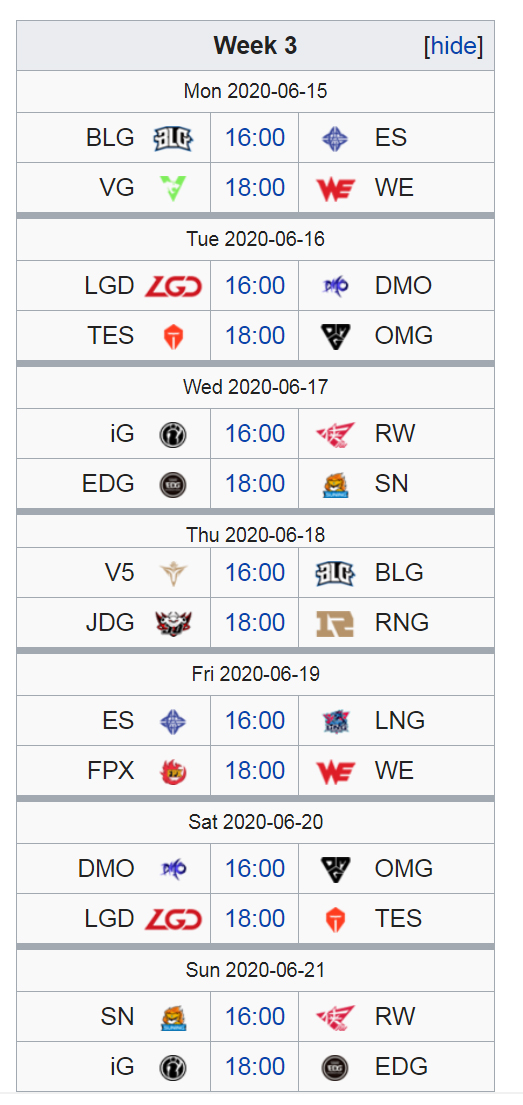The image size is (523, 1105).
Task: Click the Vici Gaming green logo
Action: (173, 188)
